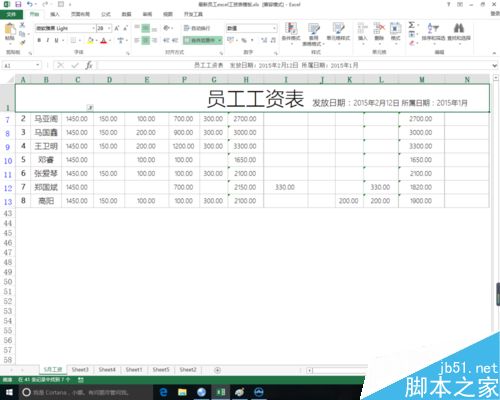Open the Sheet4 worksheet tab

point(107,370)
